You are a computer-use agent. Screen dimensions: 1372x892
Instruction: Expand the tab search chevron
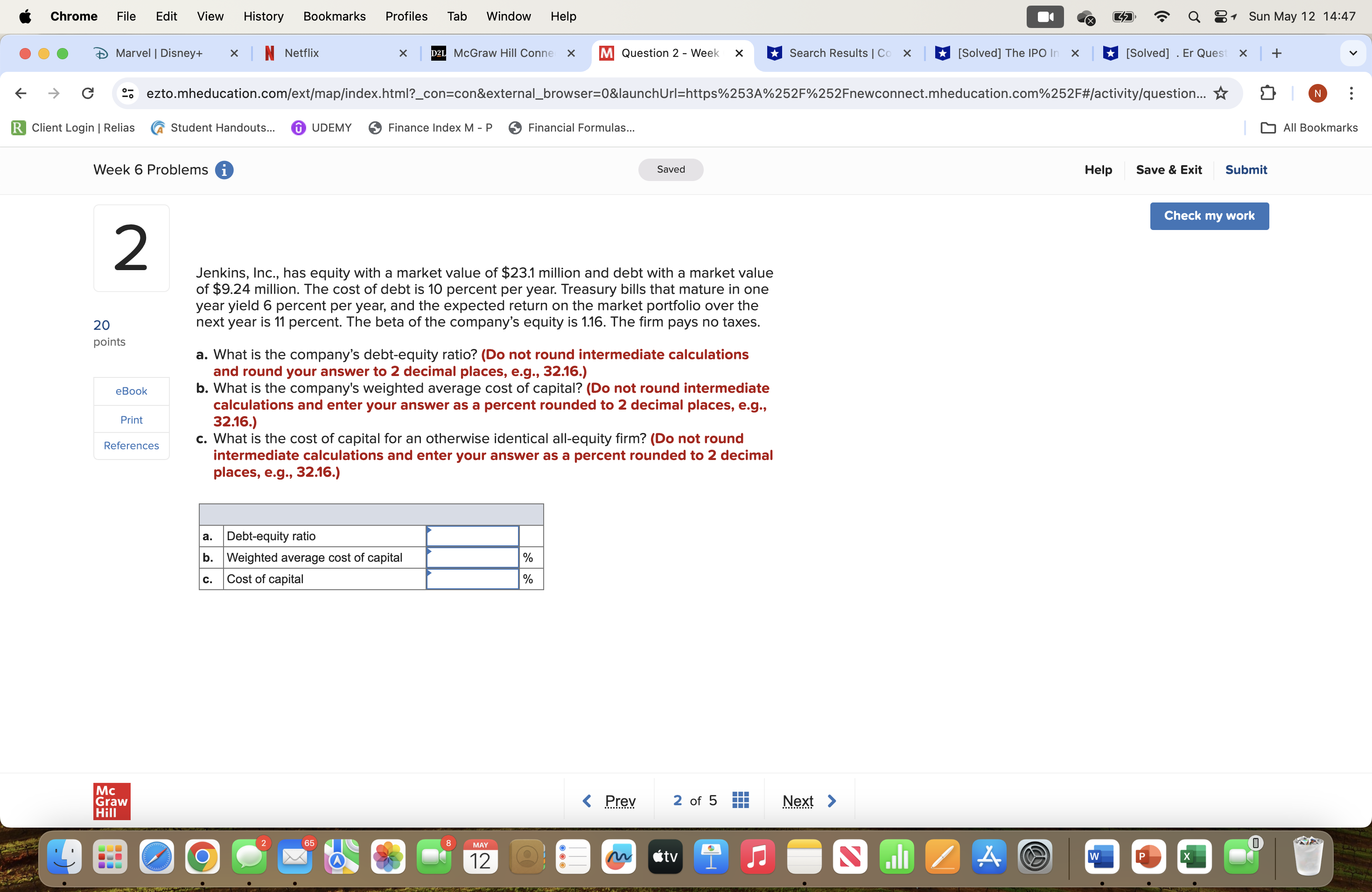(x=1352, y=53)
